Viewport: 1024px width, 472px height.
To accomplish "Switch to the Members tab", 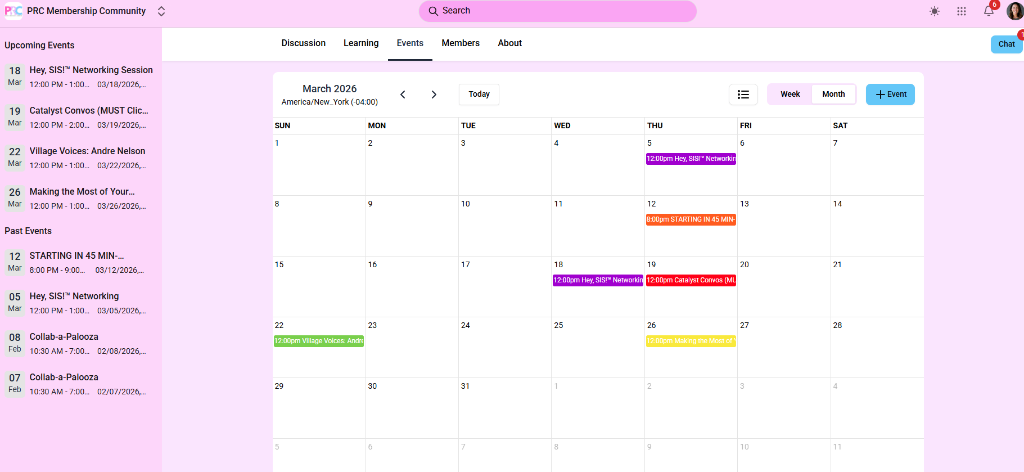I will coord(460,43).
